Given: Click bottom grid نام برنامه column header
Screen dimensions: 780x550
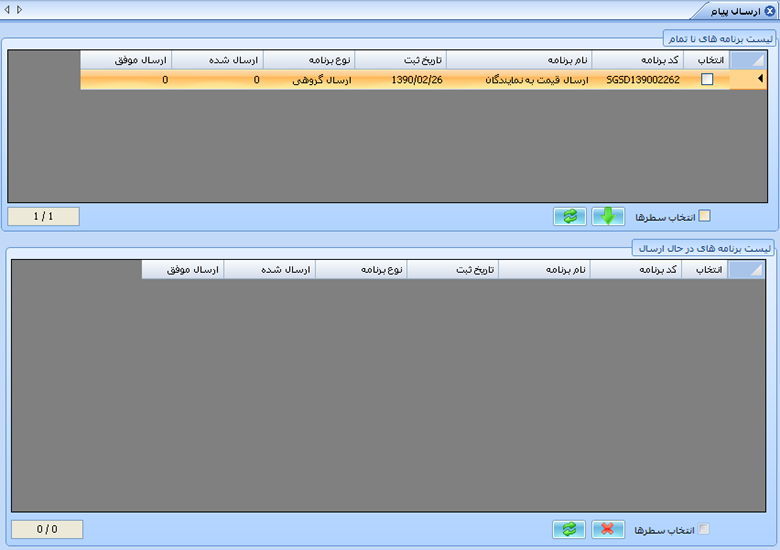Looking at the screenshot, I should pos(545,270).
